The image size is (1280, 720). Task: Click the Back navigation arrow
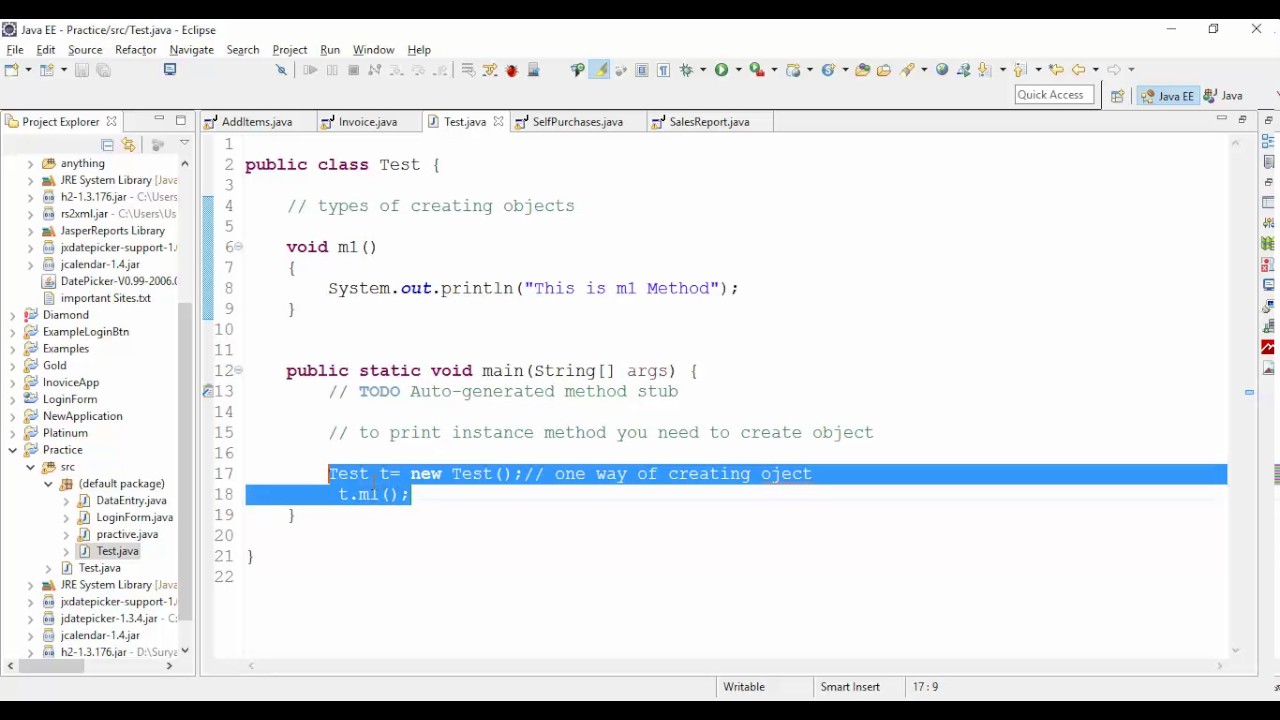tap(1078, 70)
